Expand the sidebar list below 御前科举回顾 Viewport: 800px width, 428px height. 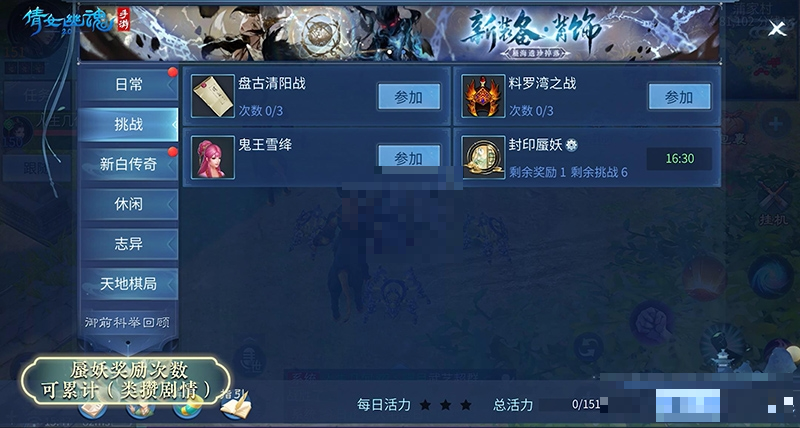(x=128, y=343)
